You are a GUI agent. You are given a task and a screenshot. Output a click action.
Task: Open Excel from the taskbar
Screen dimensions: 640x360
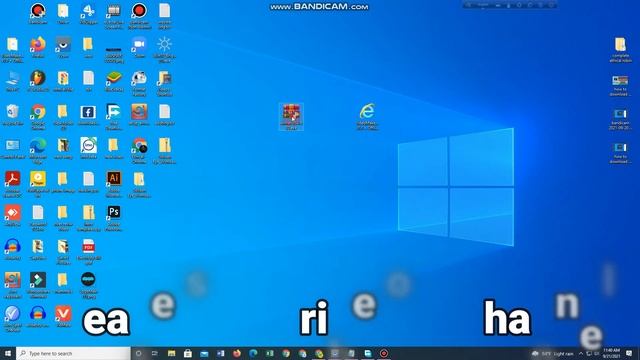tap(269, 353)
